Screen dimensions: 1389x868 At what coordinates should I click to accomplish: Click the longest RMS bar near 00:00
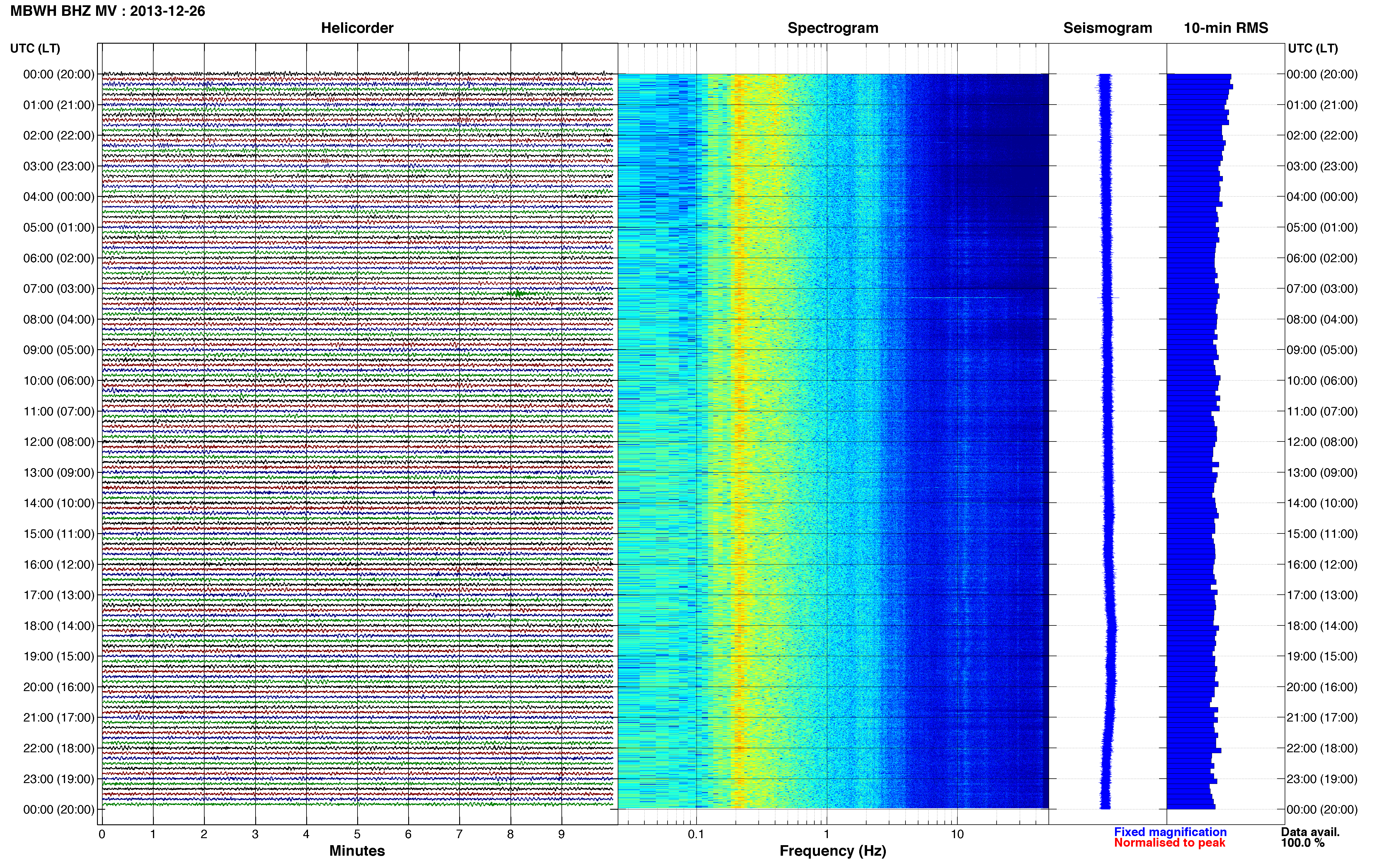coord(1200,87)
